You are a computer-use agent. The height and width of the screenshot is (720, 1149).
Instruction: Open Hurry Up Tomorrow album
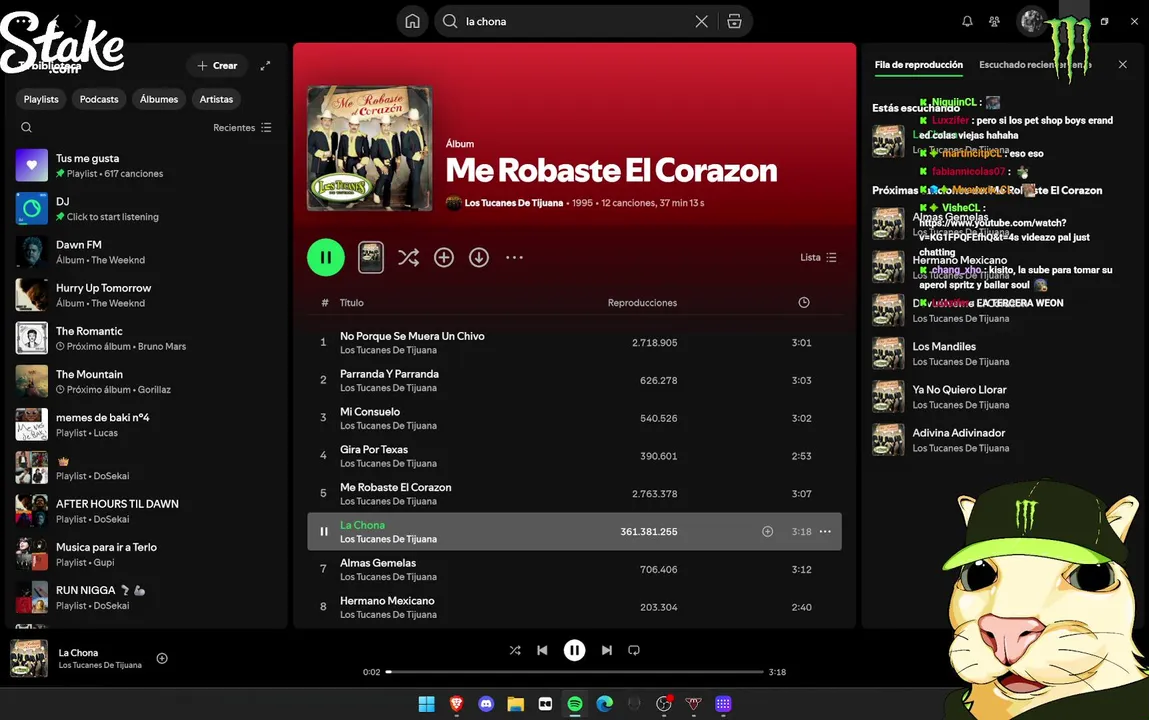(x=147, y=295)
